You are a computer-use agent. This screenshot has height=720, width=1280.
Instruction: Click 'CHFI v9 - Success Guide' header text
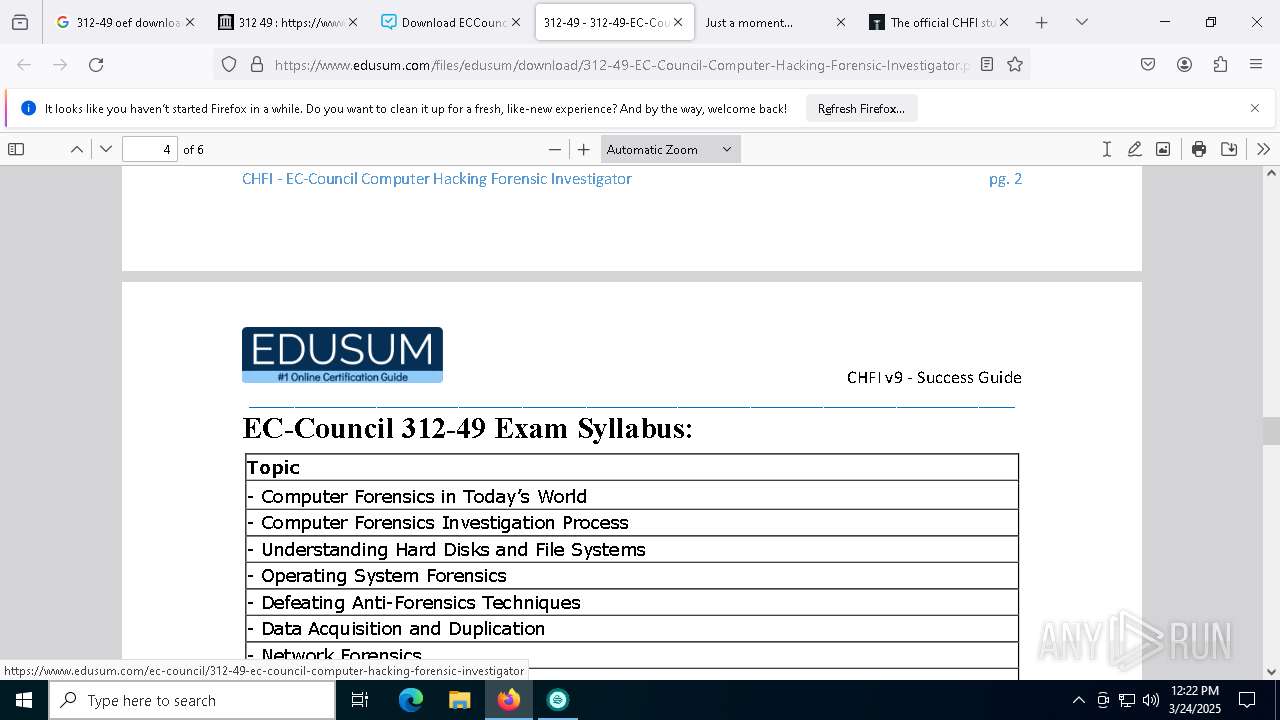pos(934,377)
